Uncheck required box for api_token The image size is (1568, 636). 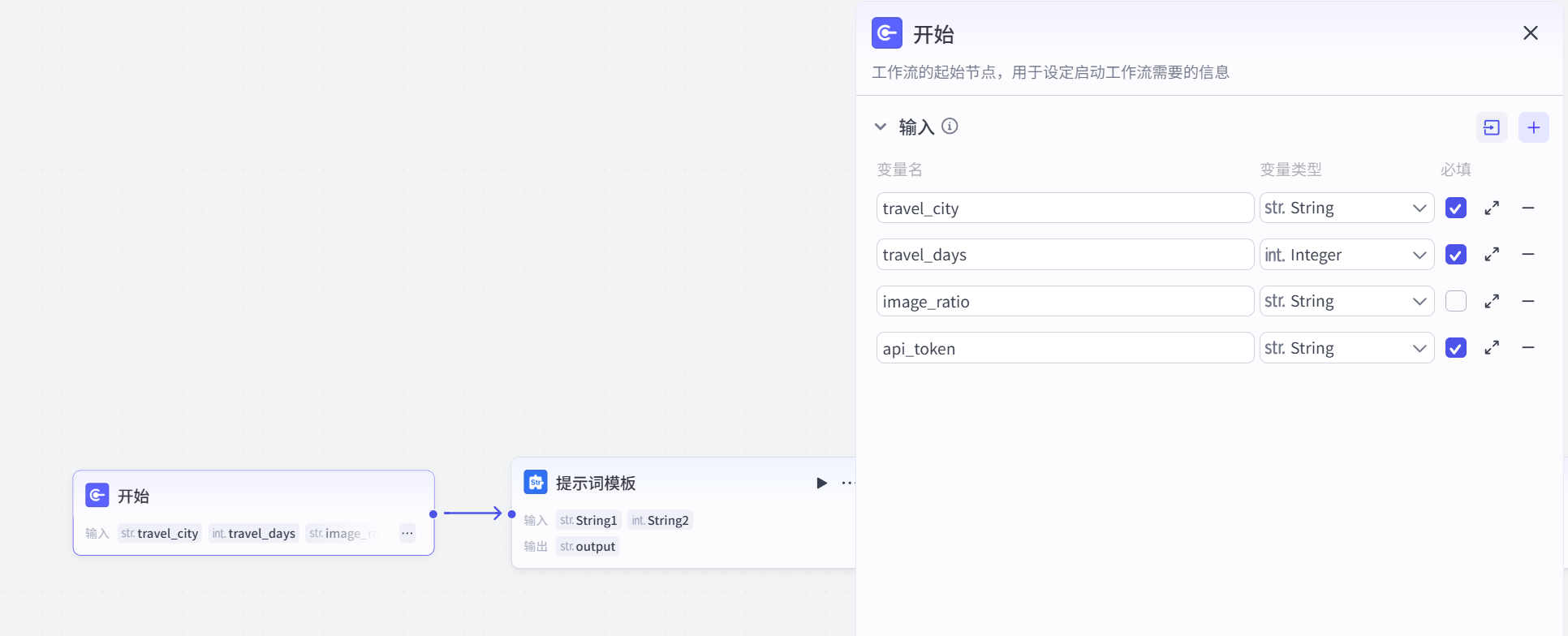click(x=1456, y=348)
